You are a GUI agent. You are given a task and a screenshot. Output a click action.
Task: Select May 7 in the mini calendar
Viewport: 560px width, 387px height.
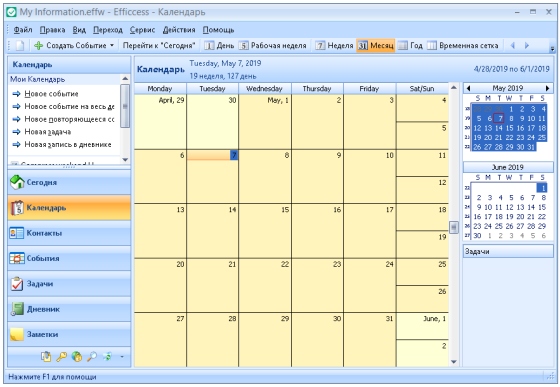point(500,119)
